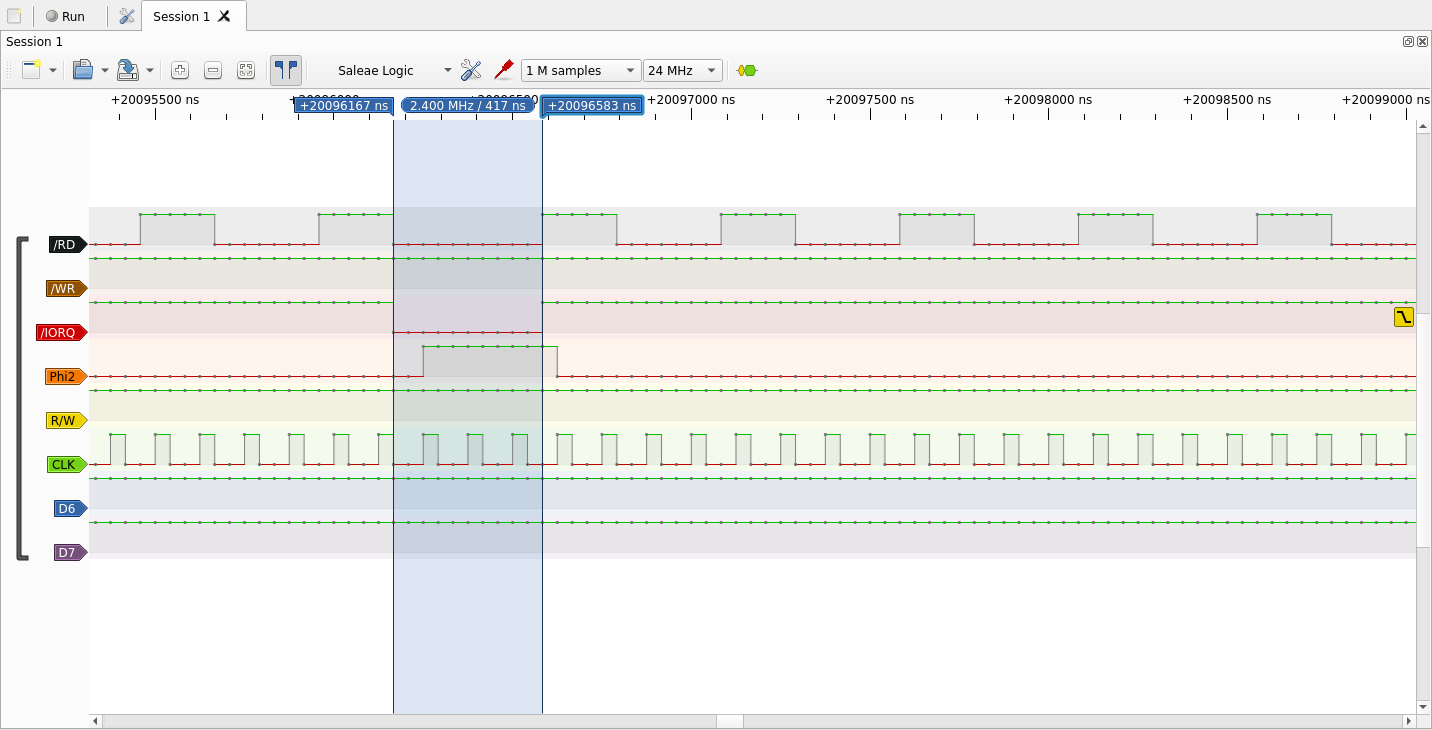Click the 2.400 MHz / 417 ns cursor label
Viewport: 1432px width, 730px height.
[467, 105]
